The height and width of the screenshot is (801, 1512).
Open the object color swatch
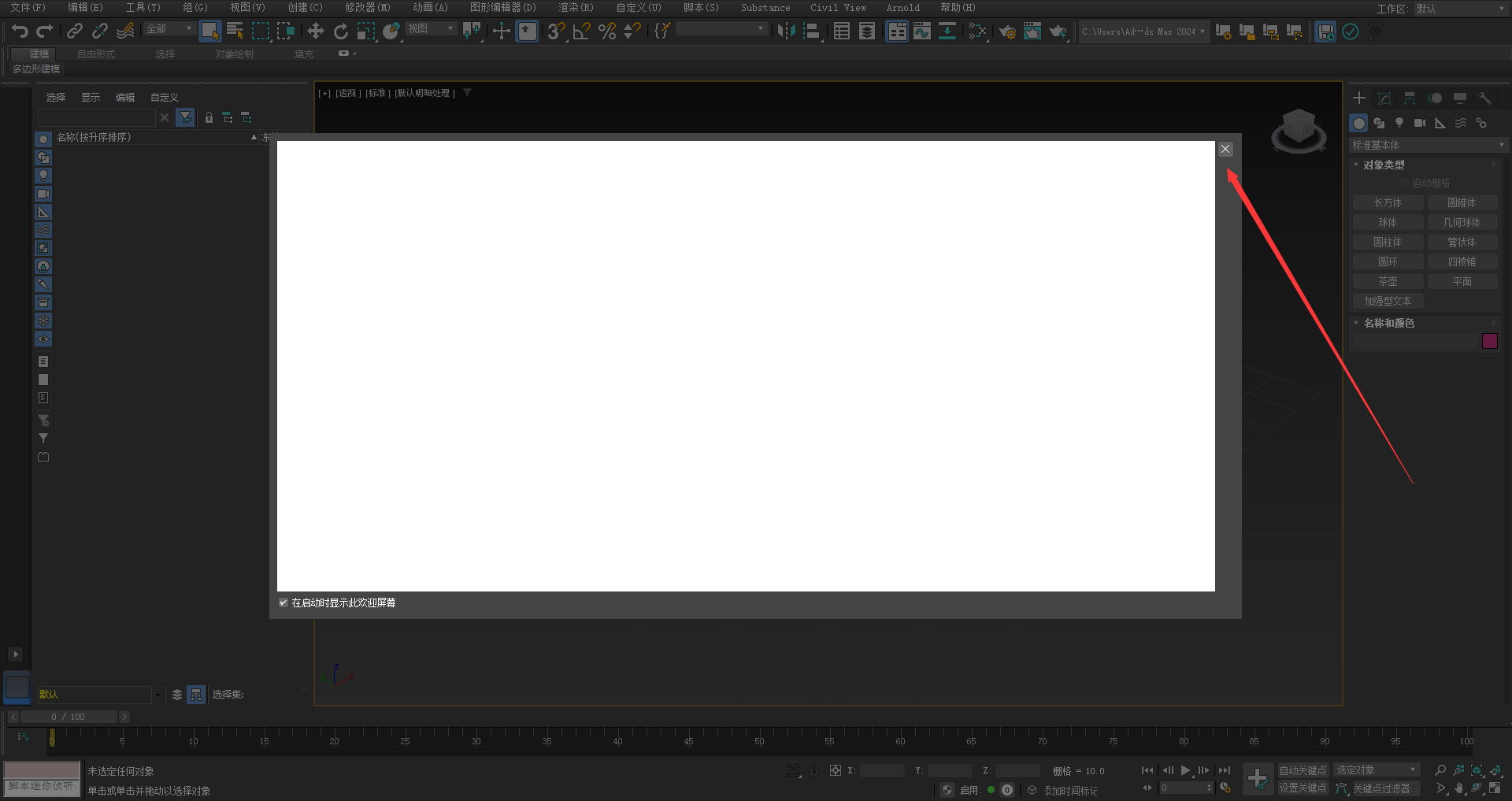pyautogui.click(x=1490, y=341)
